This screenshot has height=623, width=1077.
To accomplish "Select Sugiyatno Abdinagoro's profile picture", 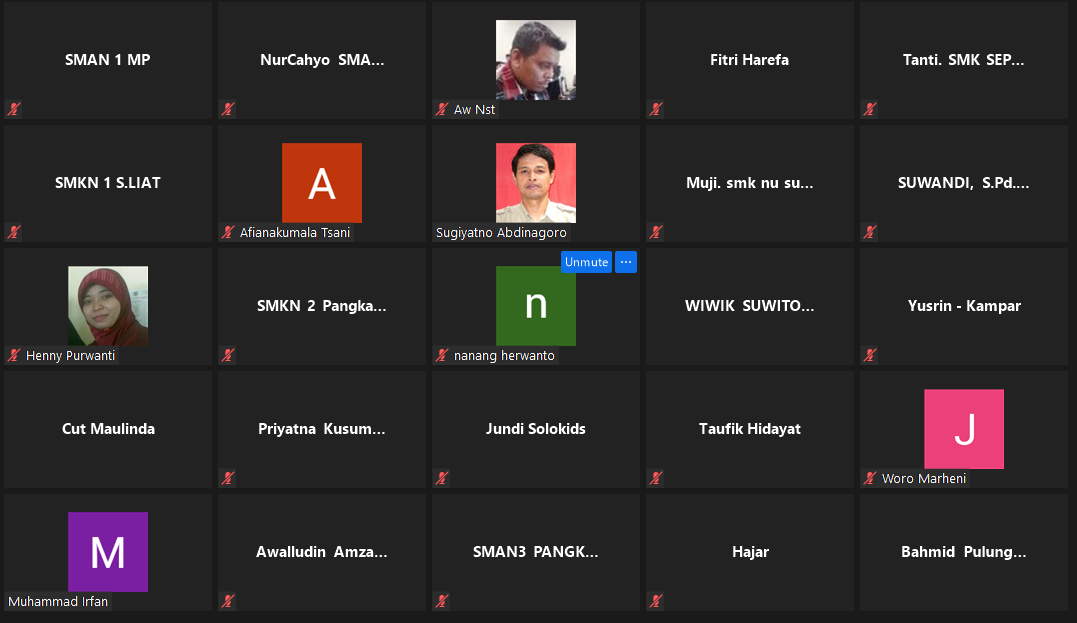I will click(x=535, y=183).
